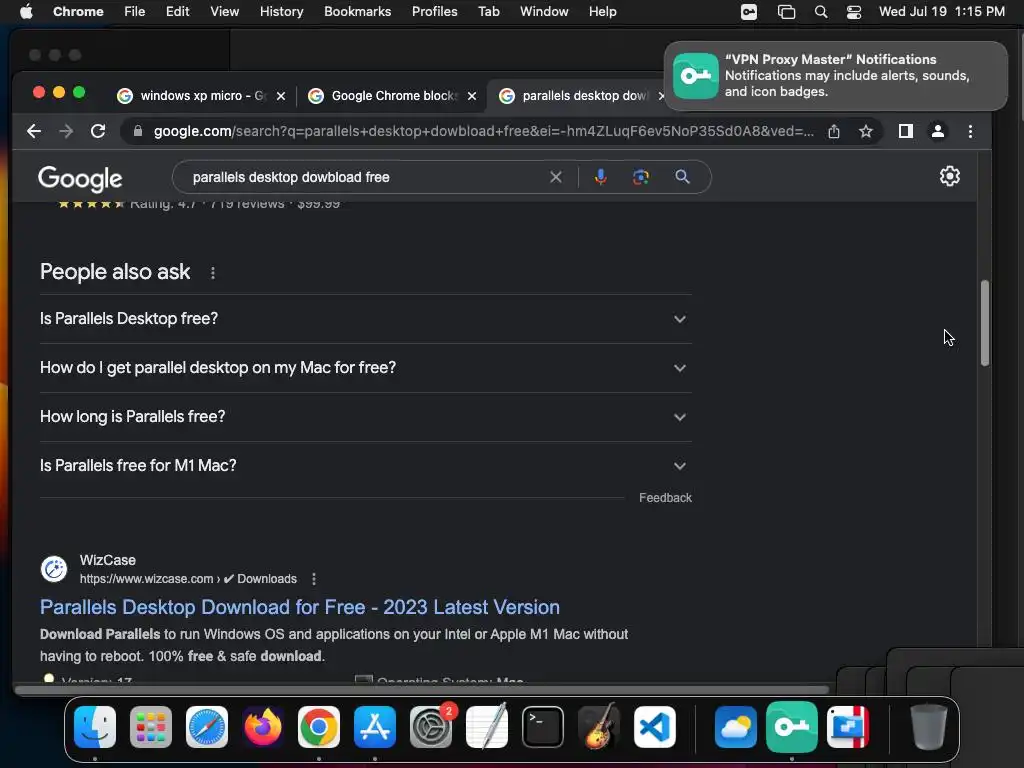This screenshot has height=768, width=1024.
Task: Click the horizontal scrollbar at window bottom
Action: 422,689
